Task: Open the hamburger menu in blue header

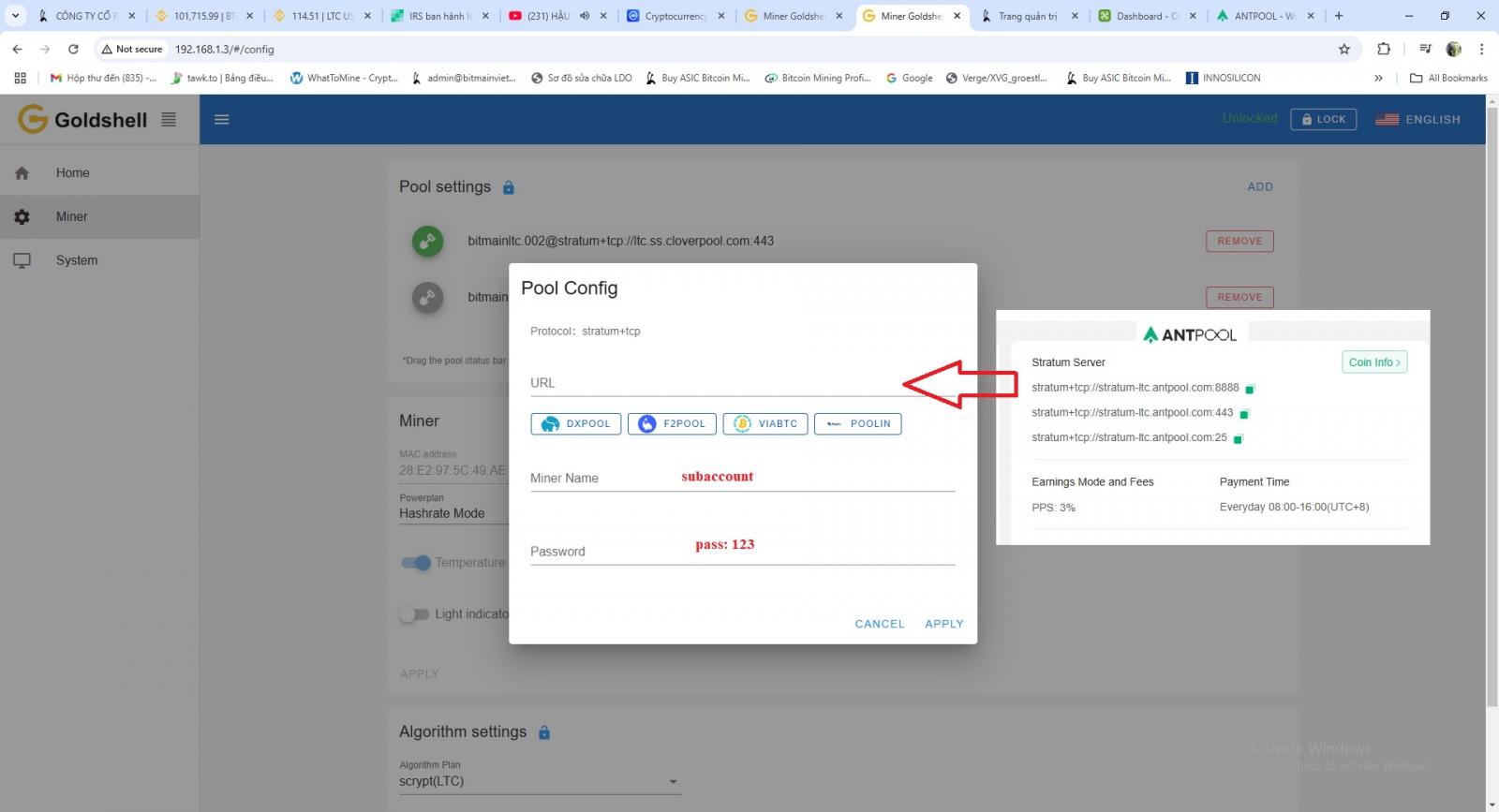Action: pyautogui.click(x=222, y=119)
